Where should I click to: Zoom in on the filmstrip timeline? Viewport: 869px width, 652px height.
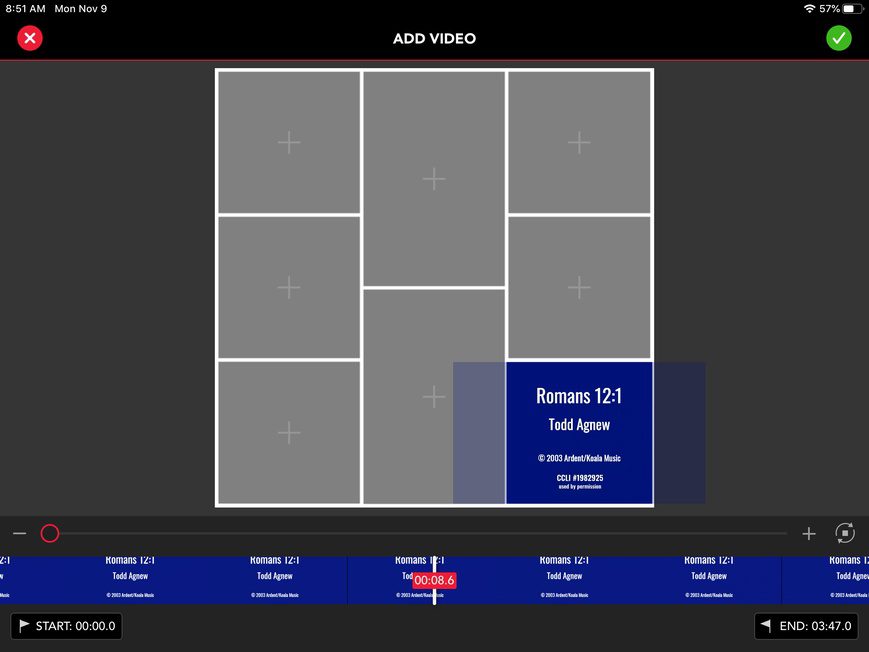[x=809, y=533]
